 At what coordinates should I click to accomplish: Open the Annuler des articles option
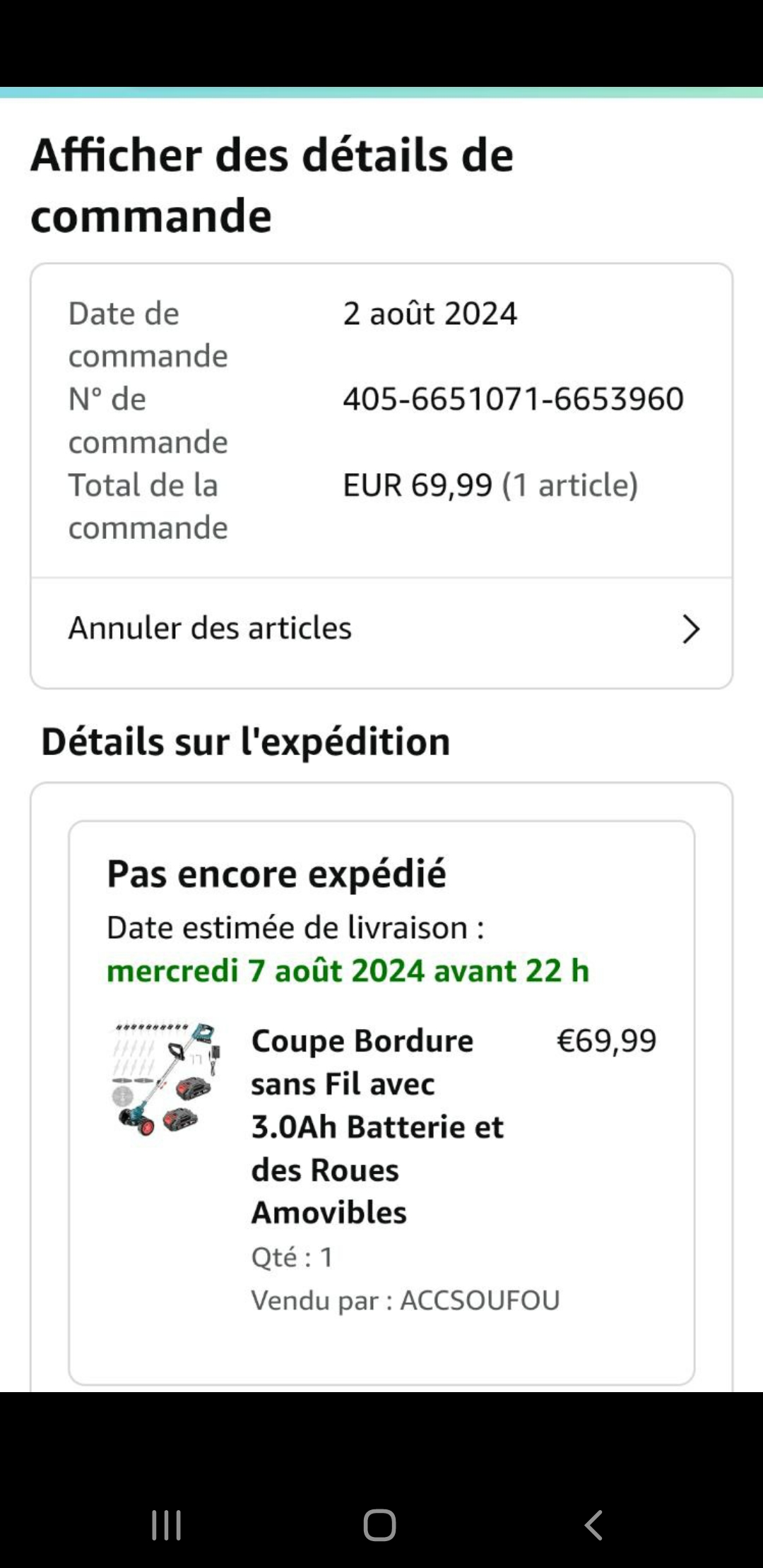[211, 628]
